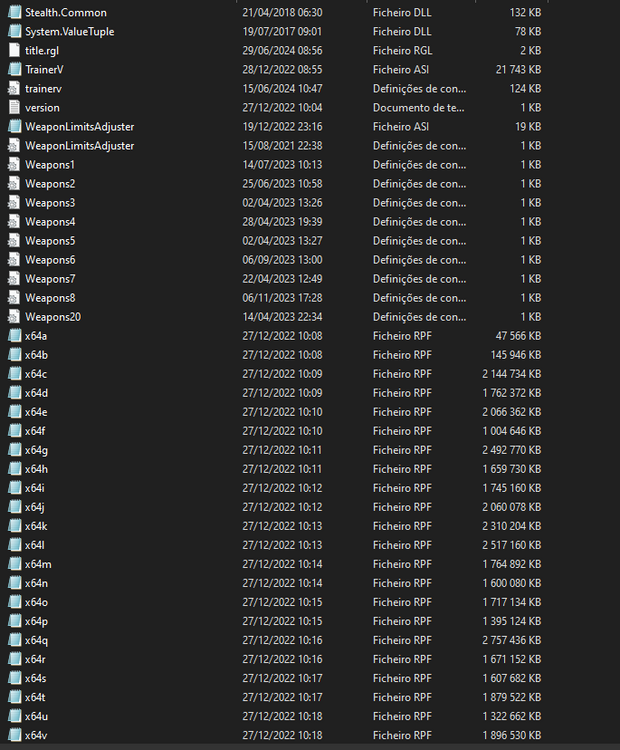This screenshot has height=750, width=620.
Task: Click the file name x64t
Action: 35,697
